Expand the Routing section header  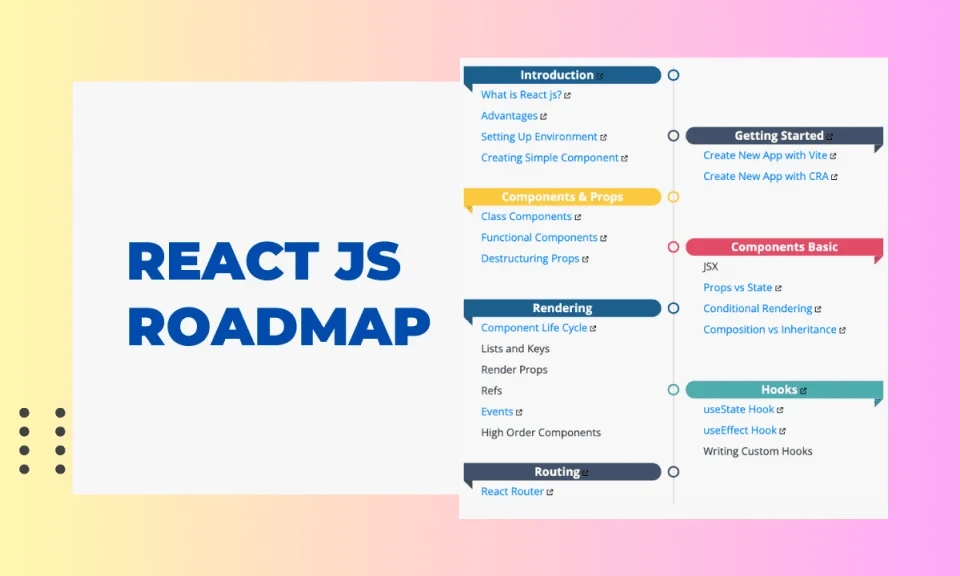coord(556,471)
